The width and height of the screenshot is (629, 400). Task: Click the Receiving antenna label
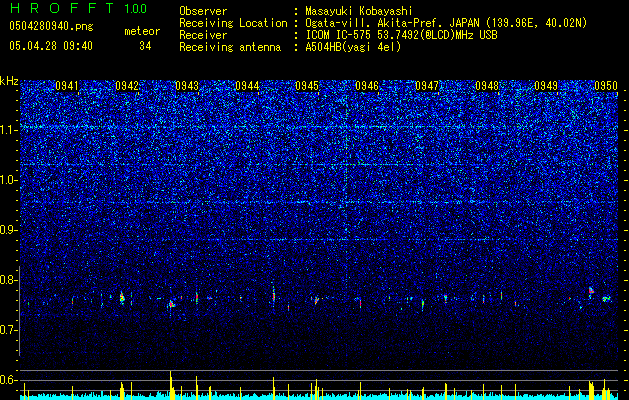(x=230, y=47)
